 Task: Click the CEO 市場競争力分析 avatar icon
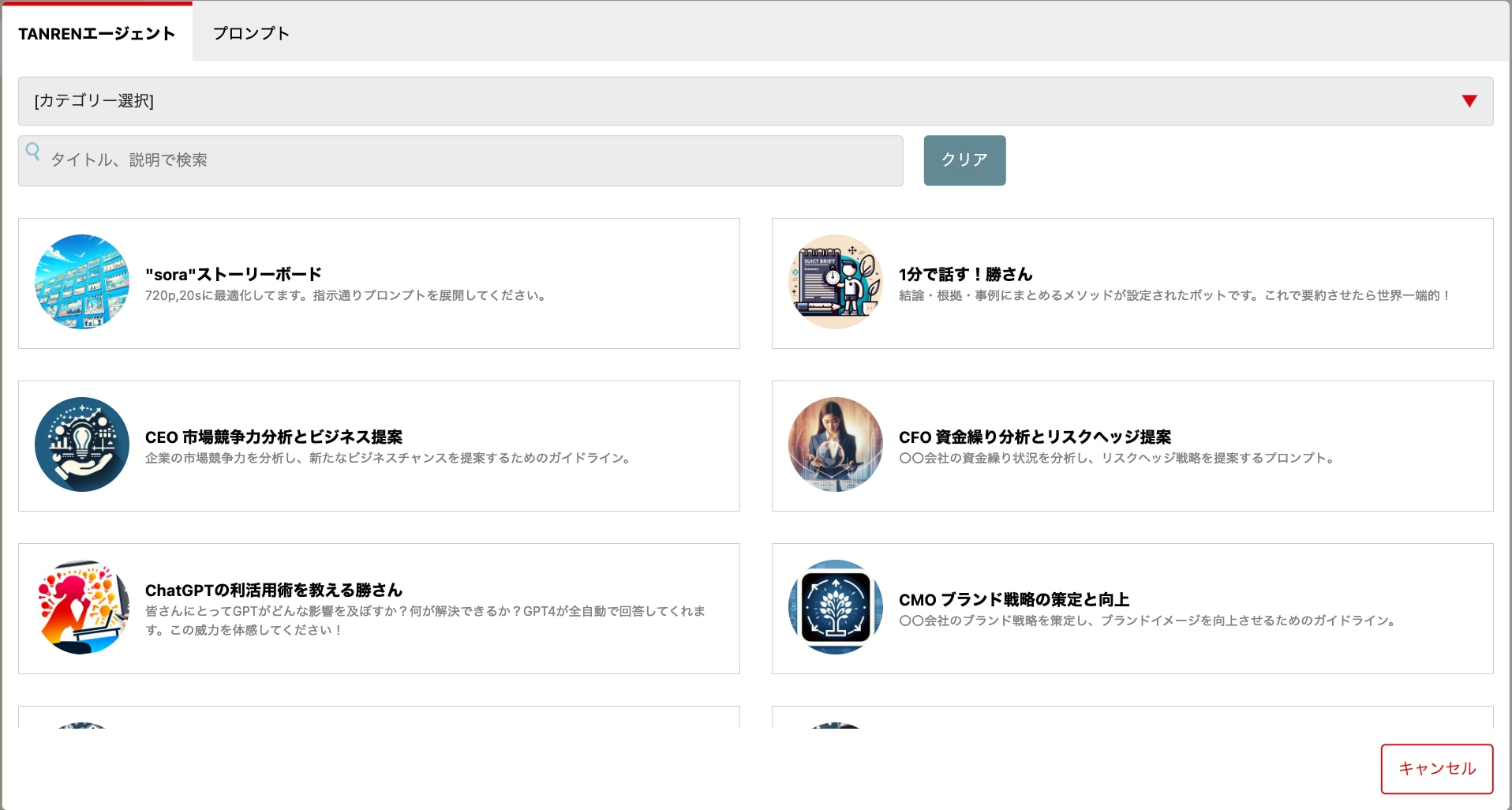click(81, 445)
